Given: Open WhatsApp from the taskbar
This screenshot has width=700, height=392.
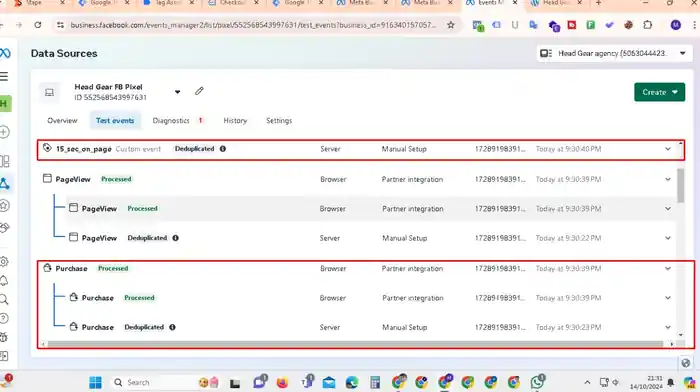Looking at the screenshot, I should [x=538, y=382].
